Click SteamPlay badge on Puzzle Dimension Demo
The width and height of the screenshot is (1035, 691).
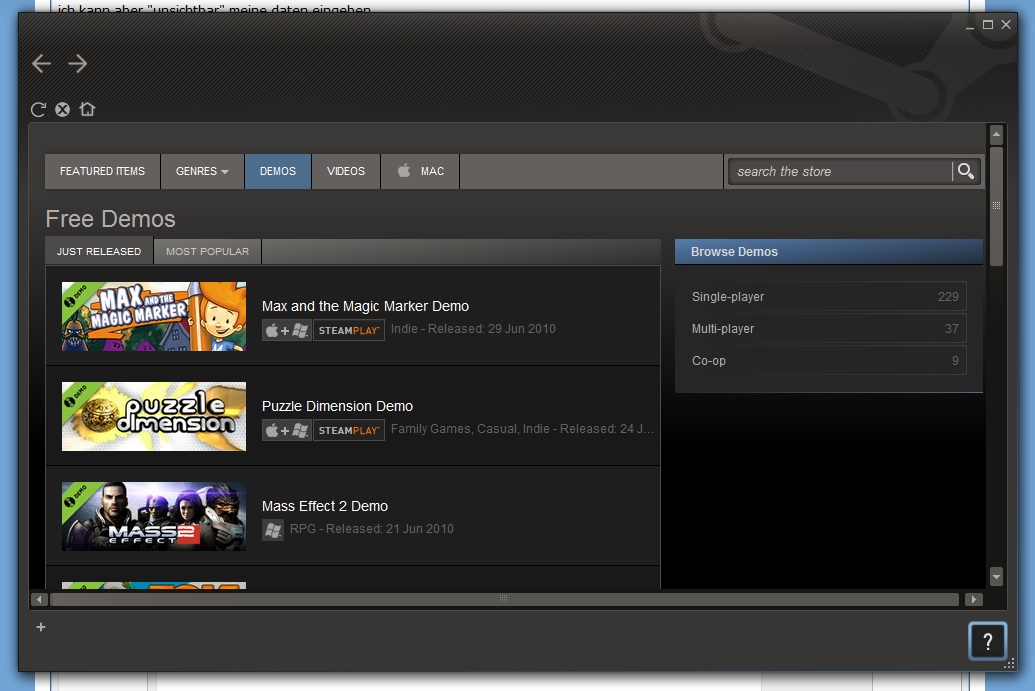(x=349, y=430)
